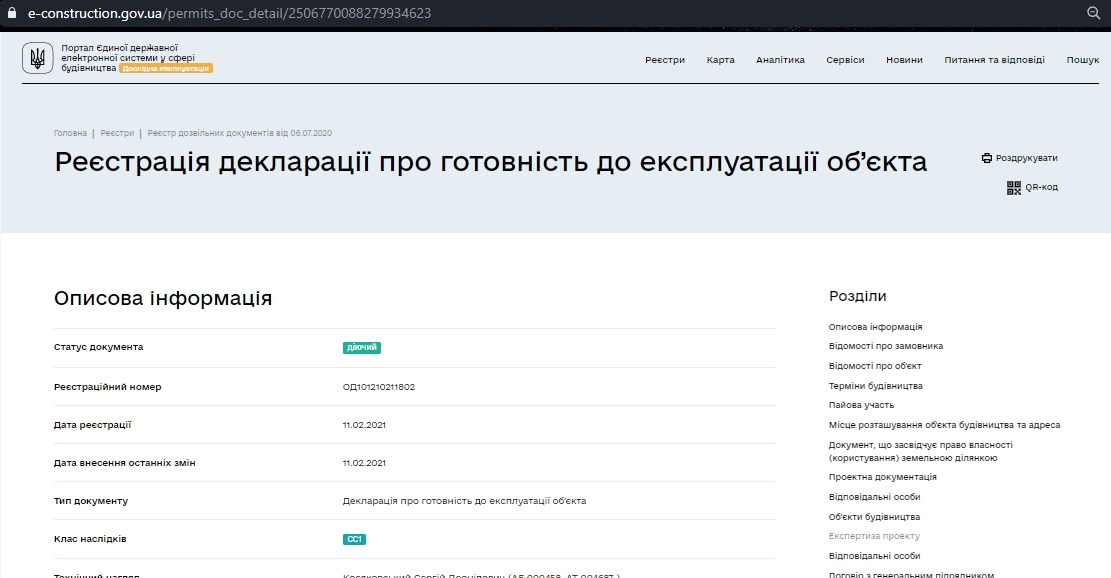This screenshot has width=1111, height=578.
Task: Click the QR-код icon
Action: 1014,188
